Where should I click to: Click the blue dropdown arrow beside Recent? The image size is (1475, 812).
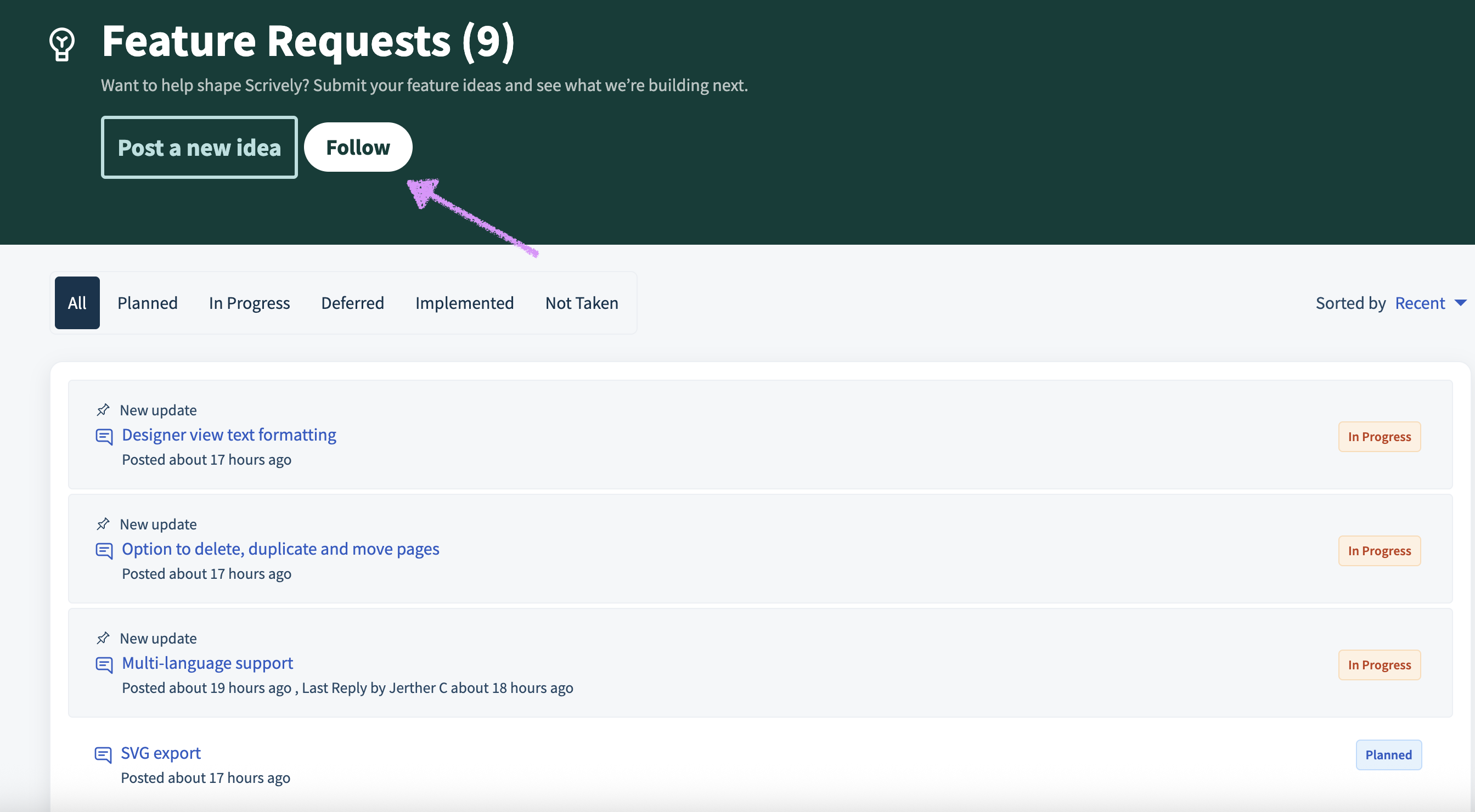1460,303
